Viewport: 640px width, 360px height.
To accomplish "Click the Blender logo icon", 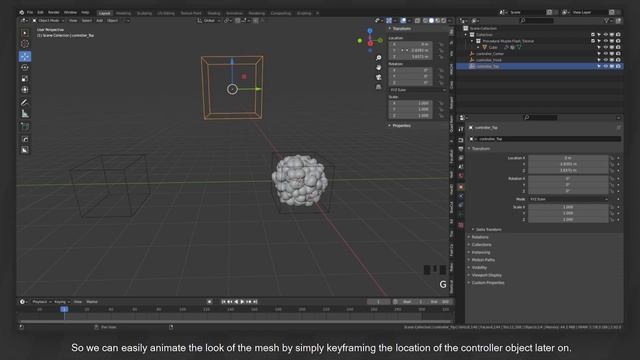I will pos(22,13).
